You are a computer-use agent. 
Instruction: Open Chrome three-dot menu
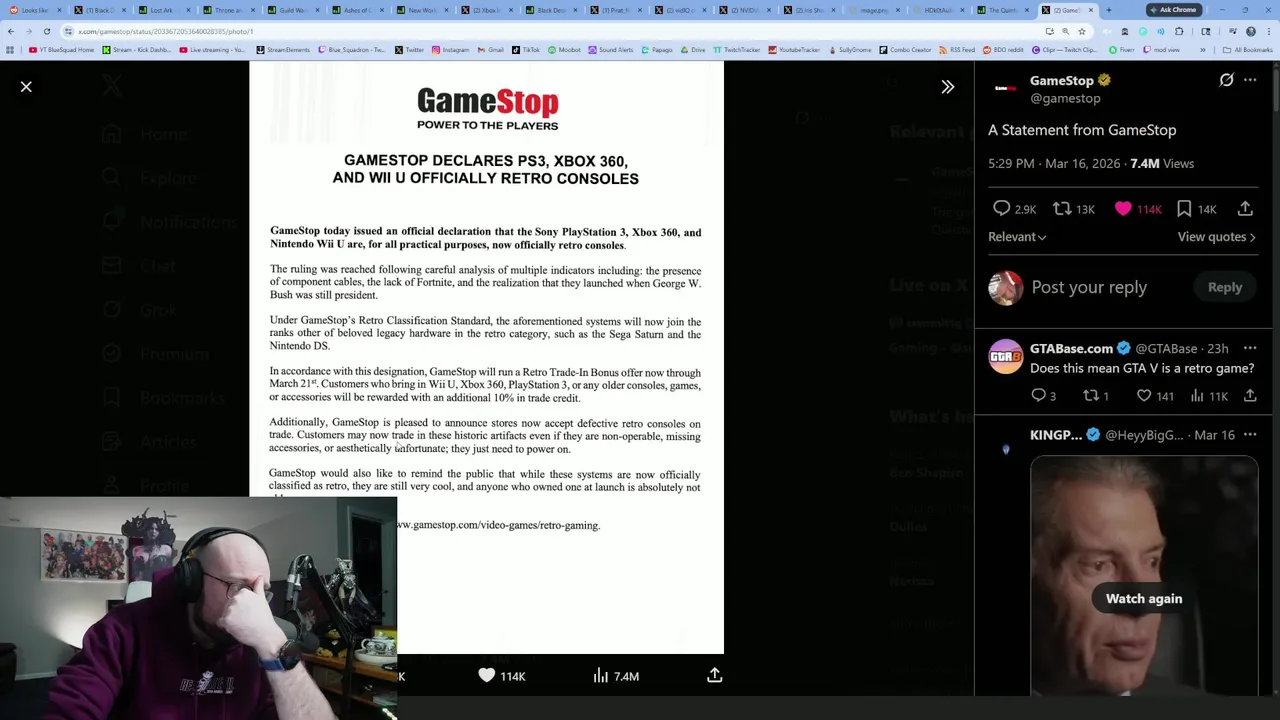pos(1268,31)
